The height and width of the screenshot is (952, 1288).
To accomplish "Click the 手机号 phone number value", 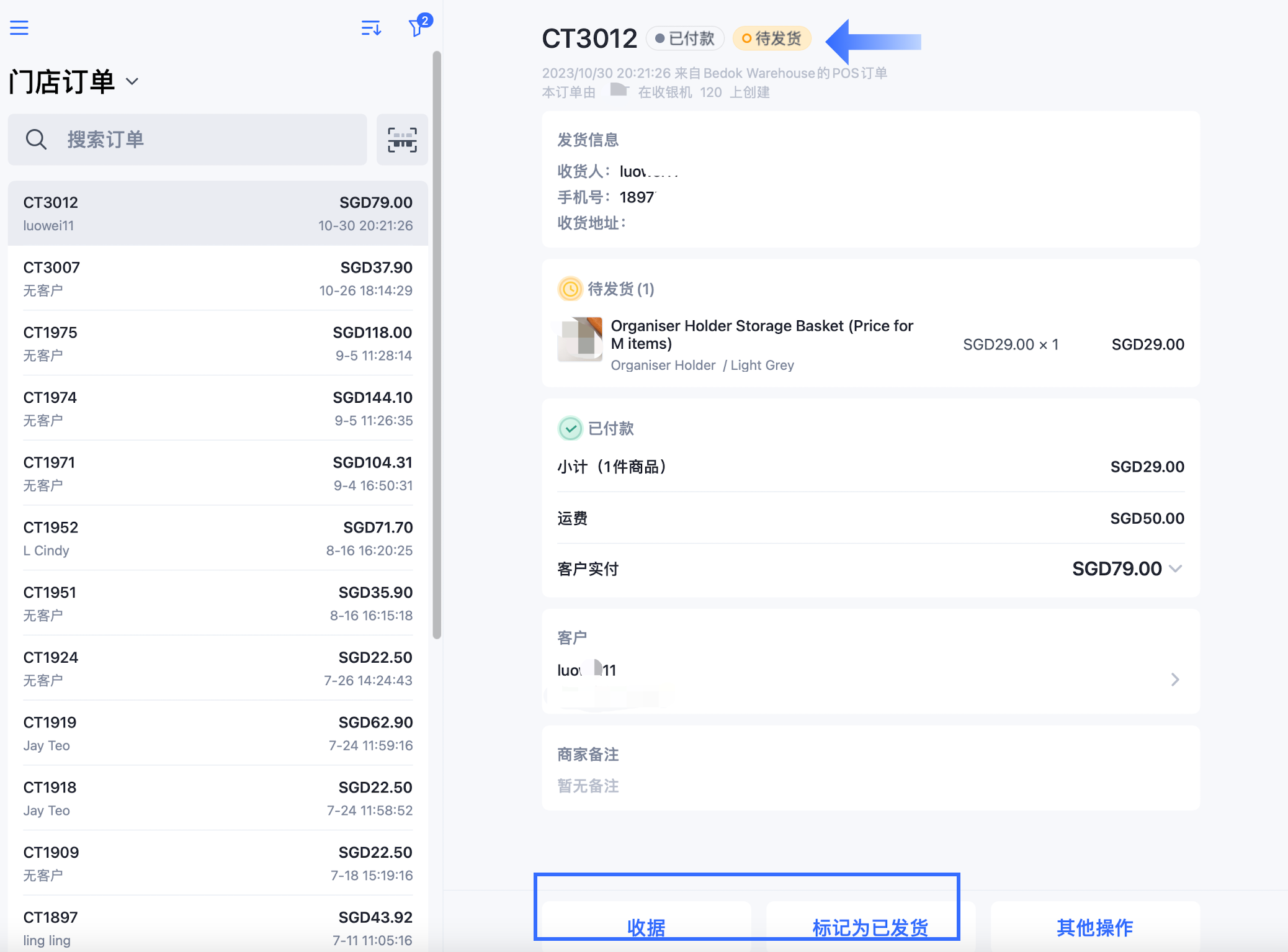I will [638, 197].
